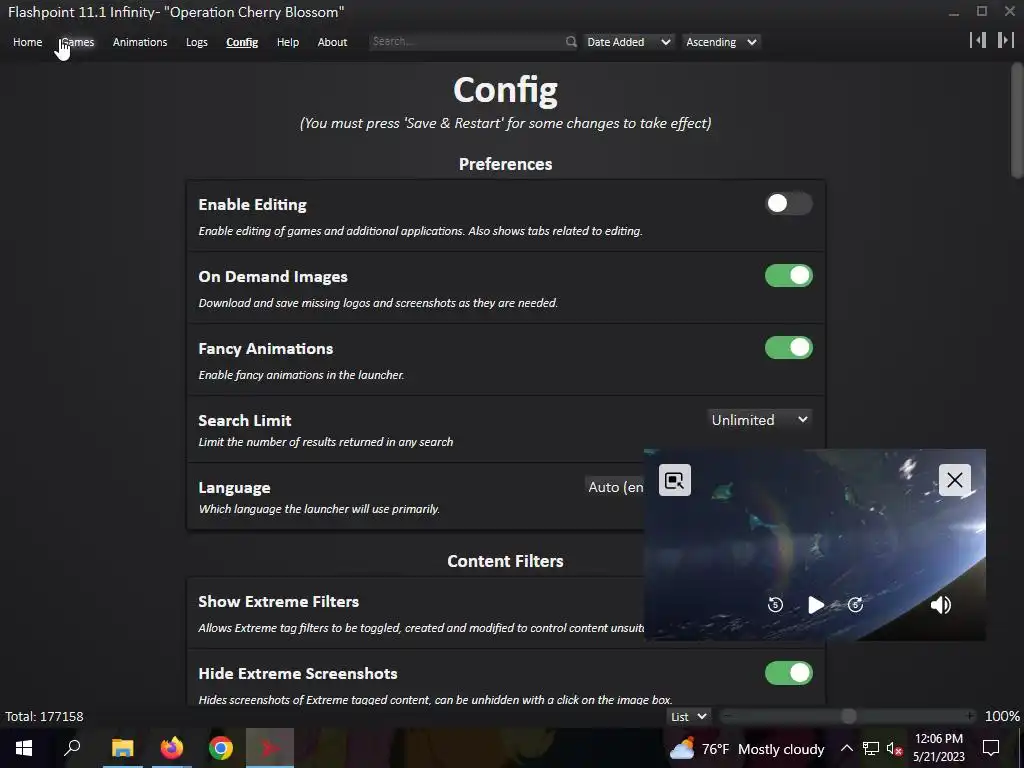Click the Preferences section heading
Image resolution: width=1024 pixels, height=768 pixels.
505,164
